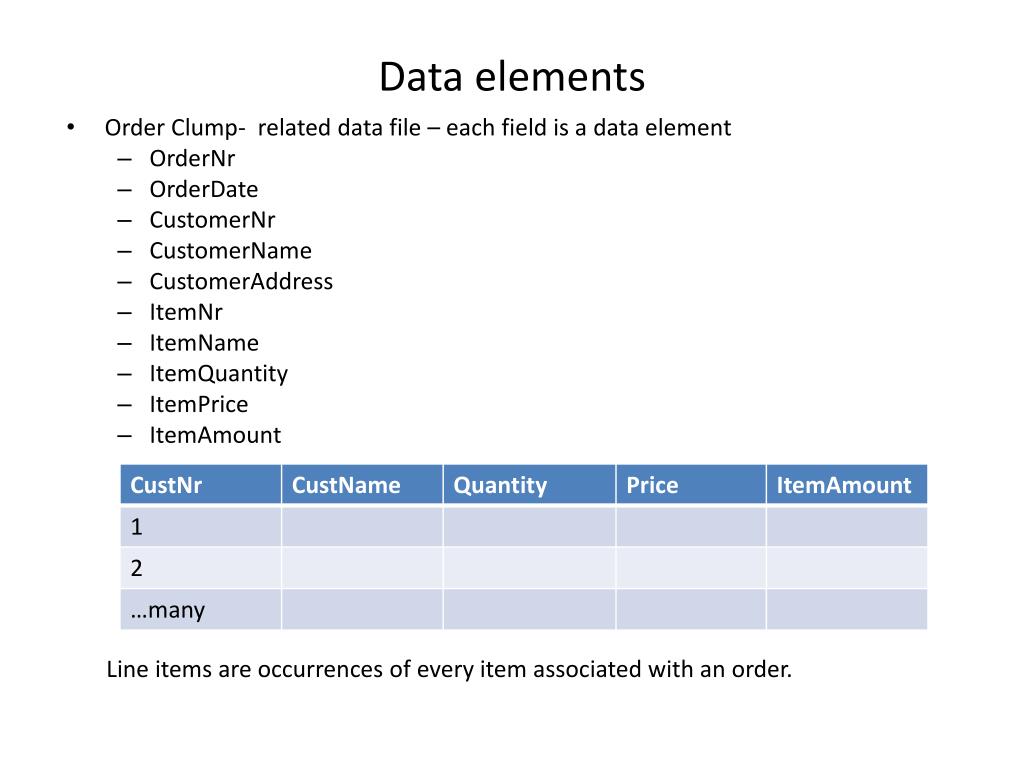Click the CustNr table header
Viewport: 1024px width, 768px height.
coord(201,485)
